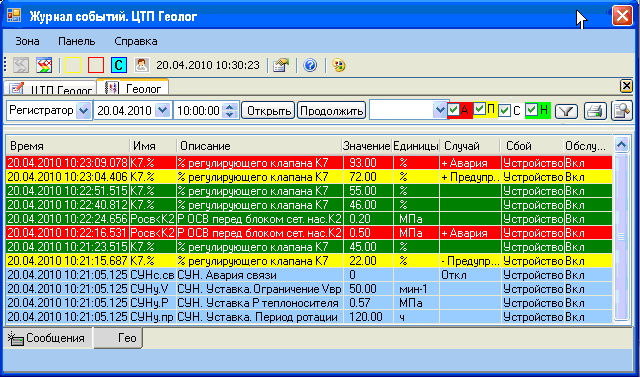Select the row timestamped 10:21:23.515
Screen dimensions: 640x377
pos(309,247)
